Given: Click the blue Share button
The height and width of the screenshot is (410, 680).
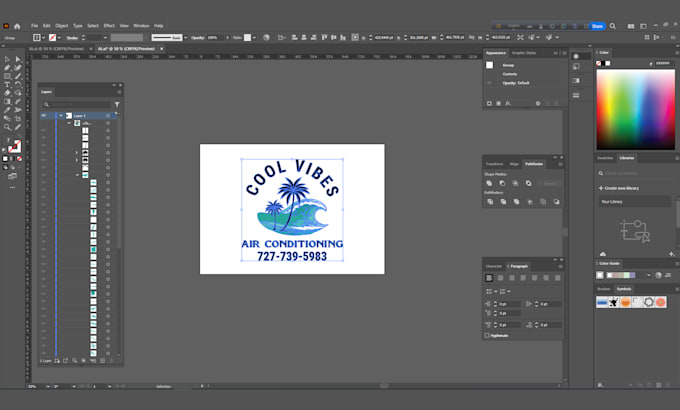Looking at the screenshot, I should coord(597,26).
